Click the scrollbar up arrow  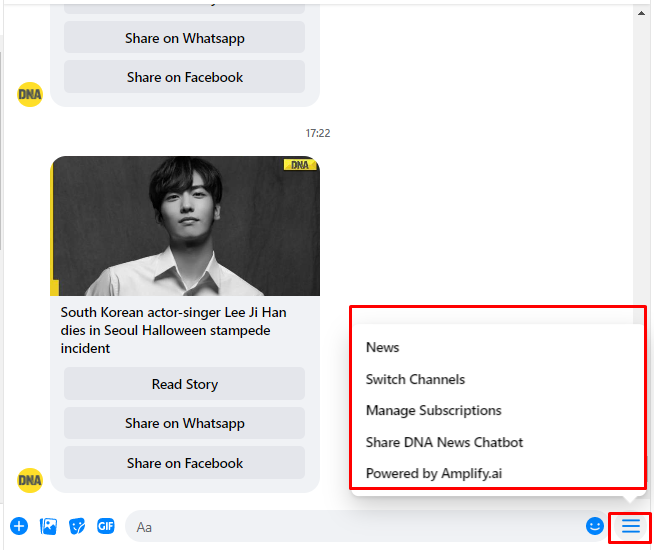click(x=641, y=13)
